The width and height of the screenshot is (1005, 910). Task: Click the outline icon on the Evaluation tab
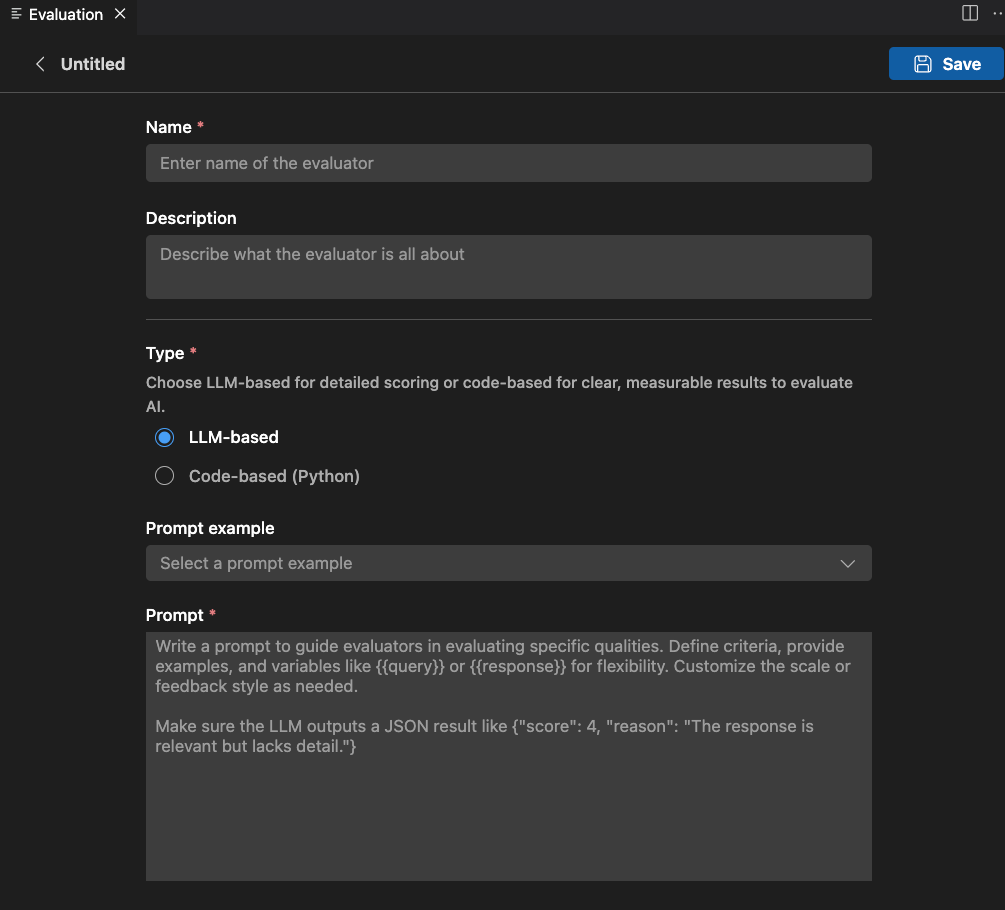coord(14,14)
